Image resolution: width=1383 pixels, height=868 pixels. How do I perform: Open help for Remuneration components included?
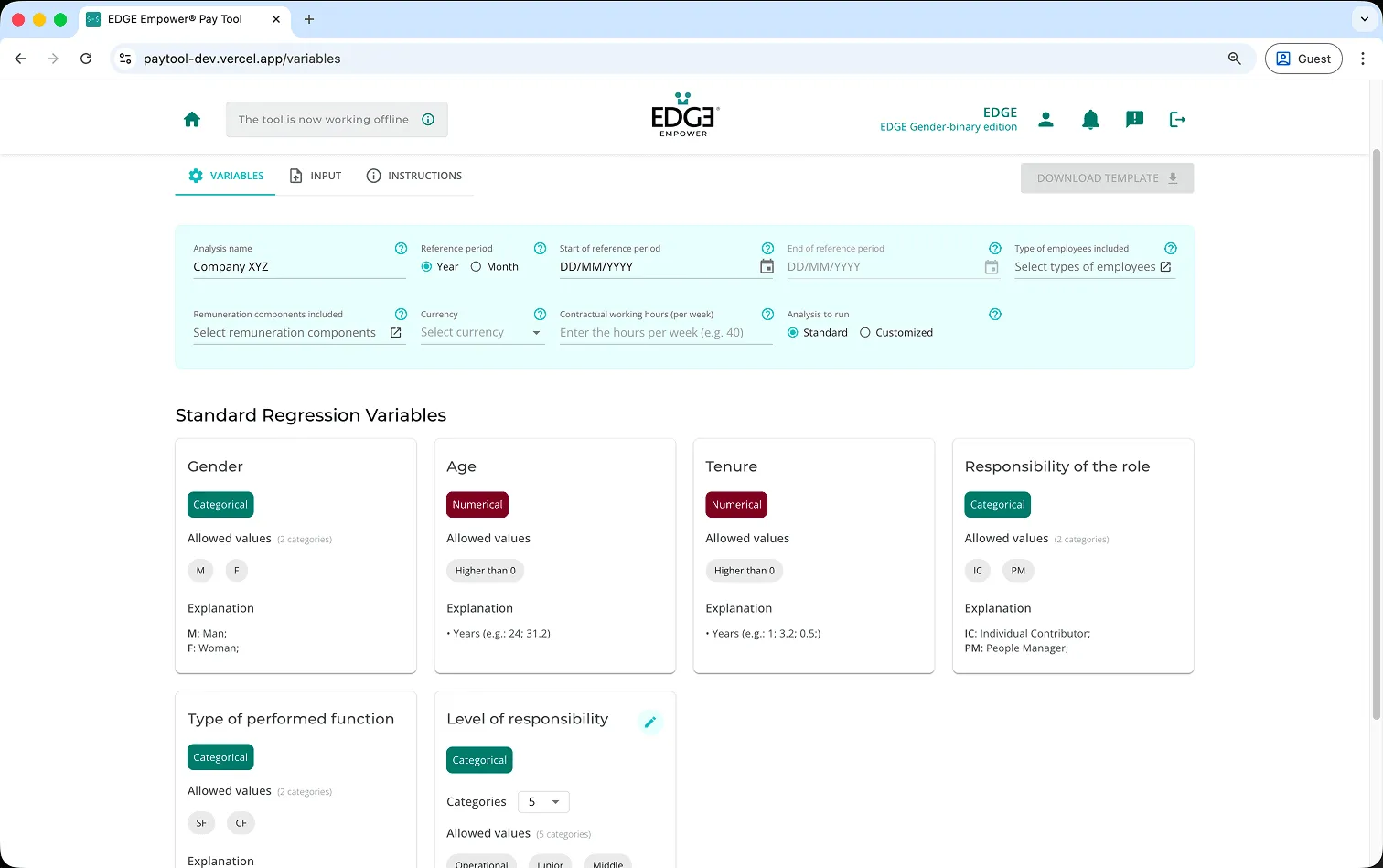click(401, 314)
